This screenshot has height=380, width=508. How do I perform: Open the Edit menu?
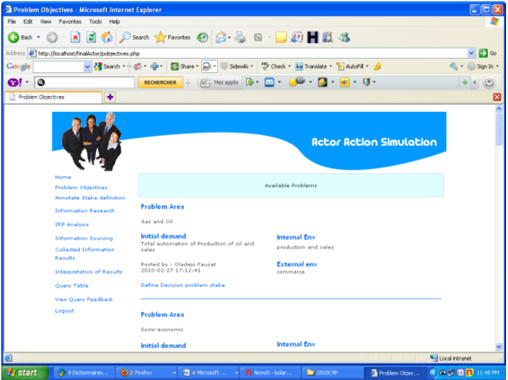coord(28,22)
